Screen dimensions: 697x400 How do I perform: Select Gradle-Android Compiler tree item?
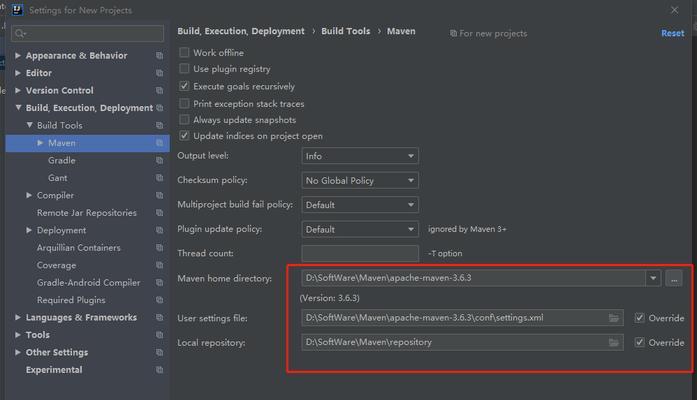[88, 283]
